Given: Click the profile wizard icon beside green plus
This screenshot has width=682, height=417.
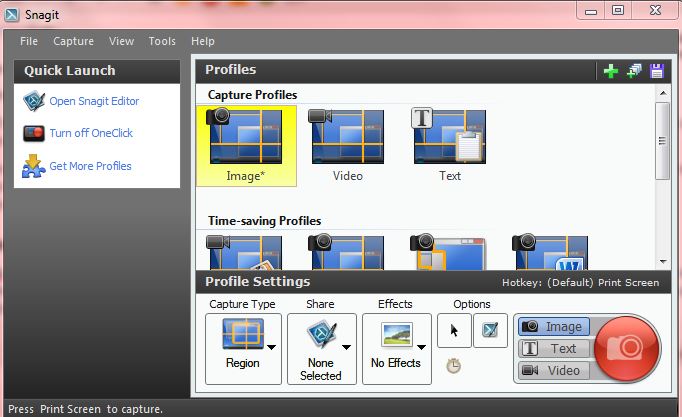Looking at the screenshot, I should click(x=634, y=71).
